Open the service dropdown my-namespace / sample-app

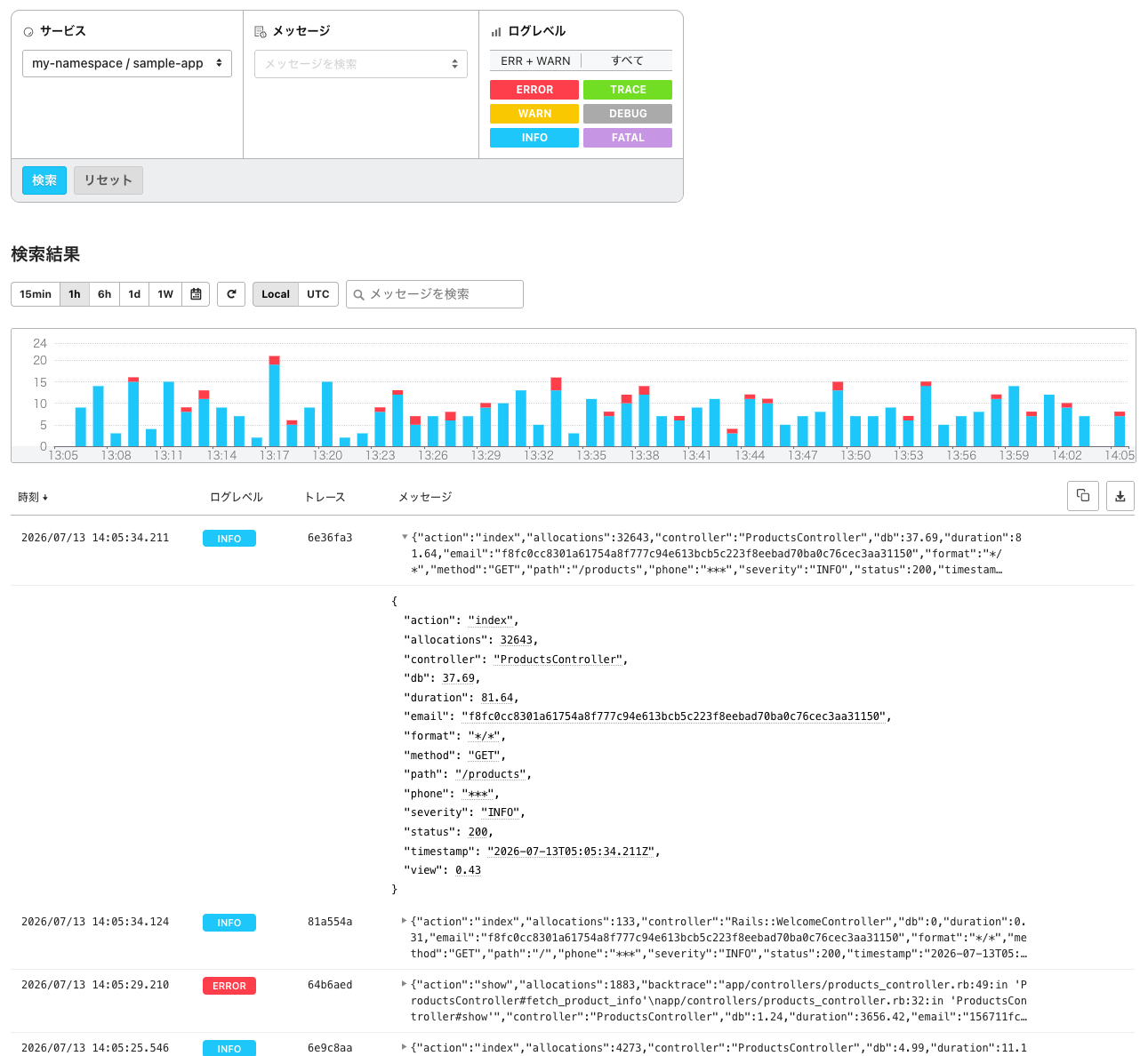point(127,63)
